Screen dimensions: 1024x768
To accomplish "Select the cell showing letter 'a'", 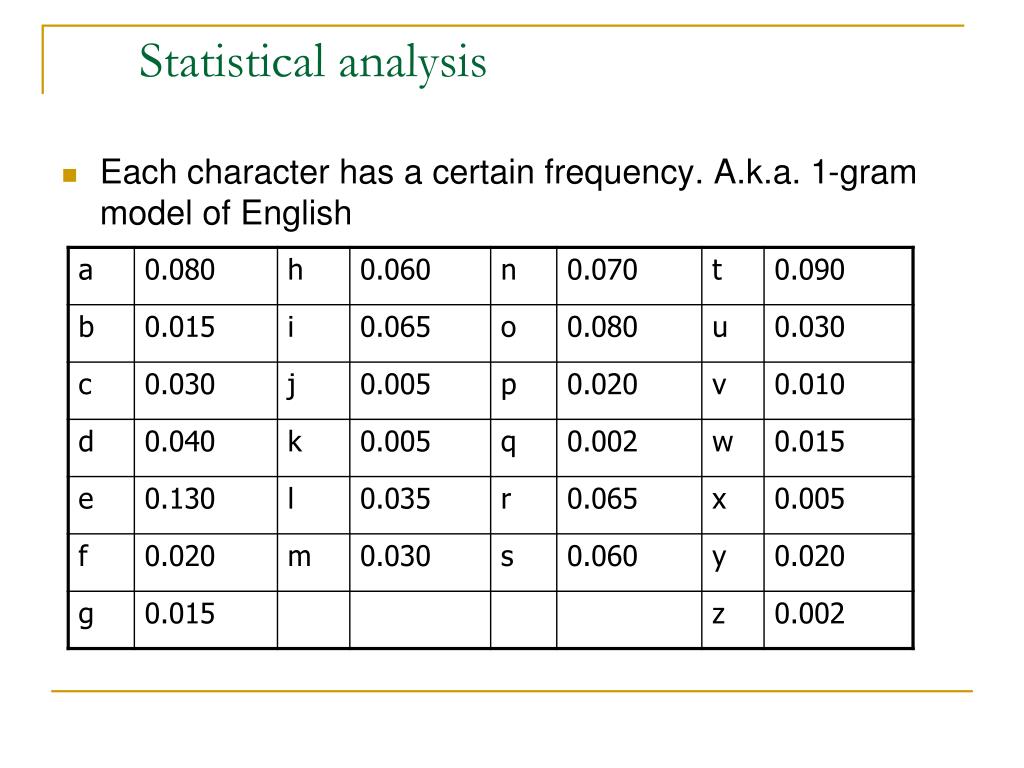I will pos(101,276).
